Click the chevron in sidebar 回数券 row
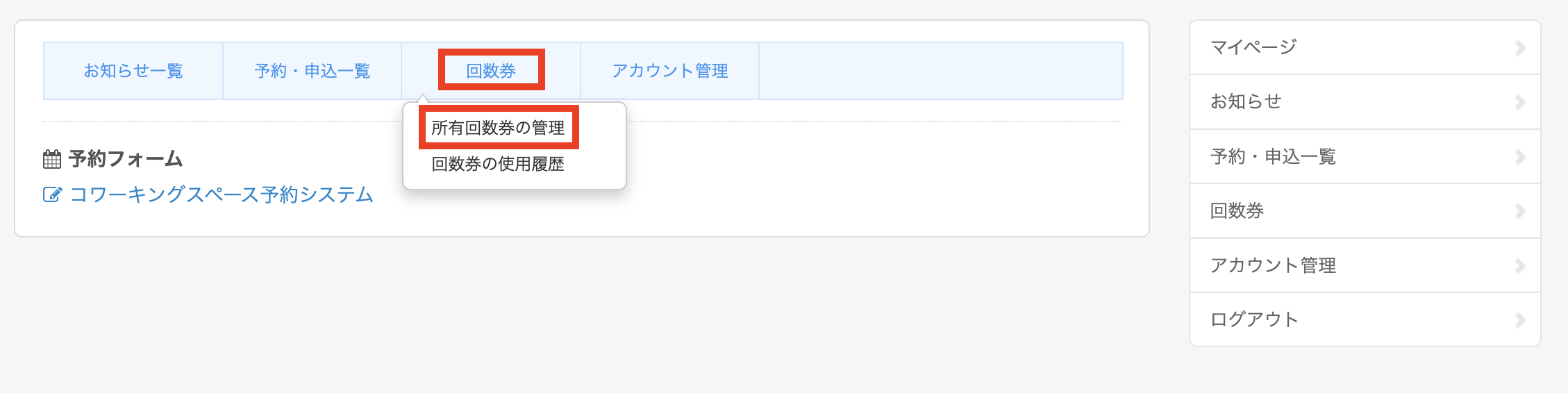The width and height of the screenshot is (1568, 393). (1519, 211)
